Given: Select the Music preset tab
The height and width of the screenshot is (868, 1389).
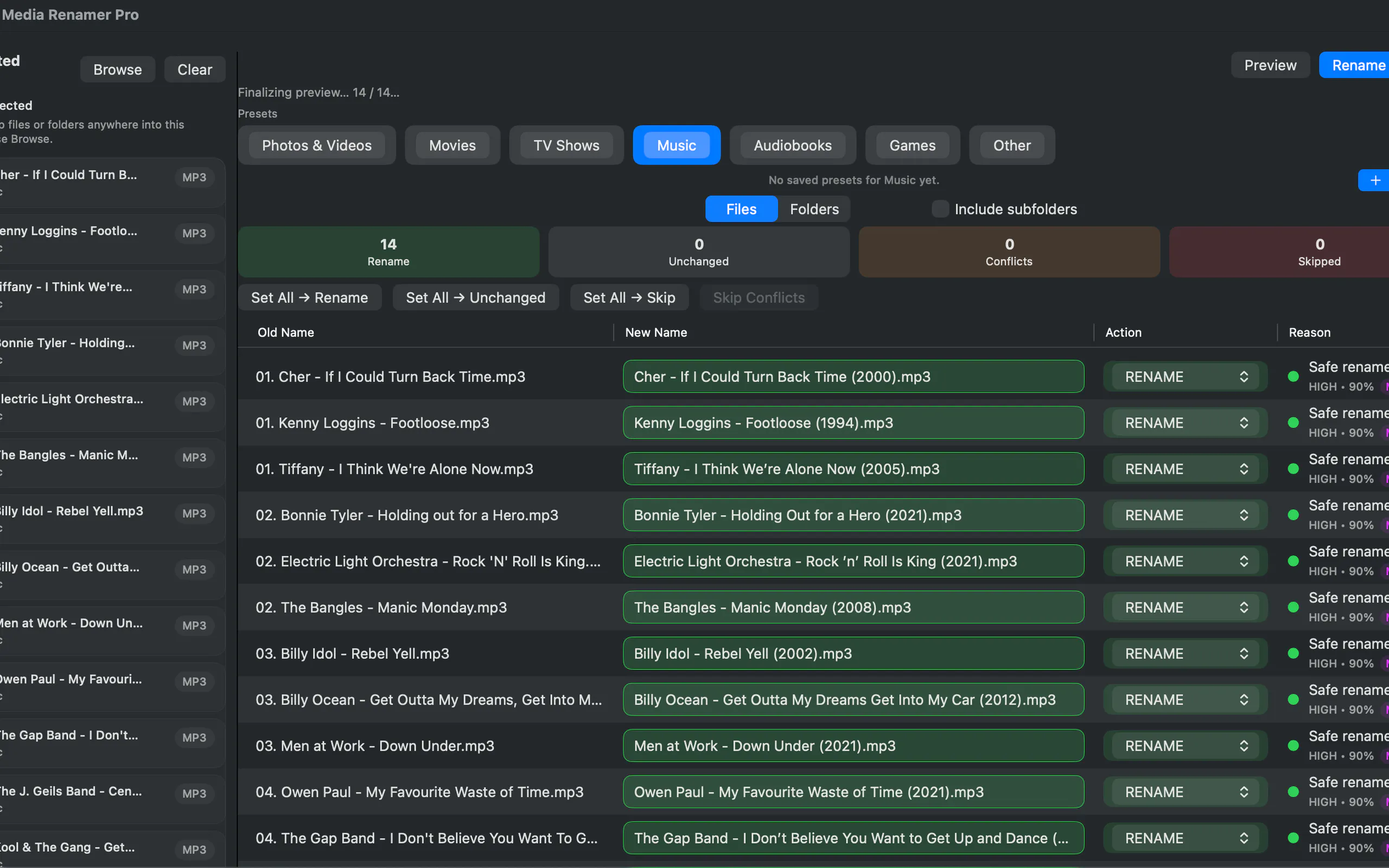Looking at the screenshot, I should (676, 145).
